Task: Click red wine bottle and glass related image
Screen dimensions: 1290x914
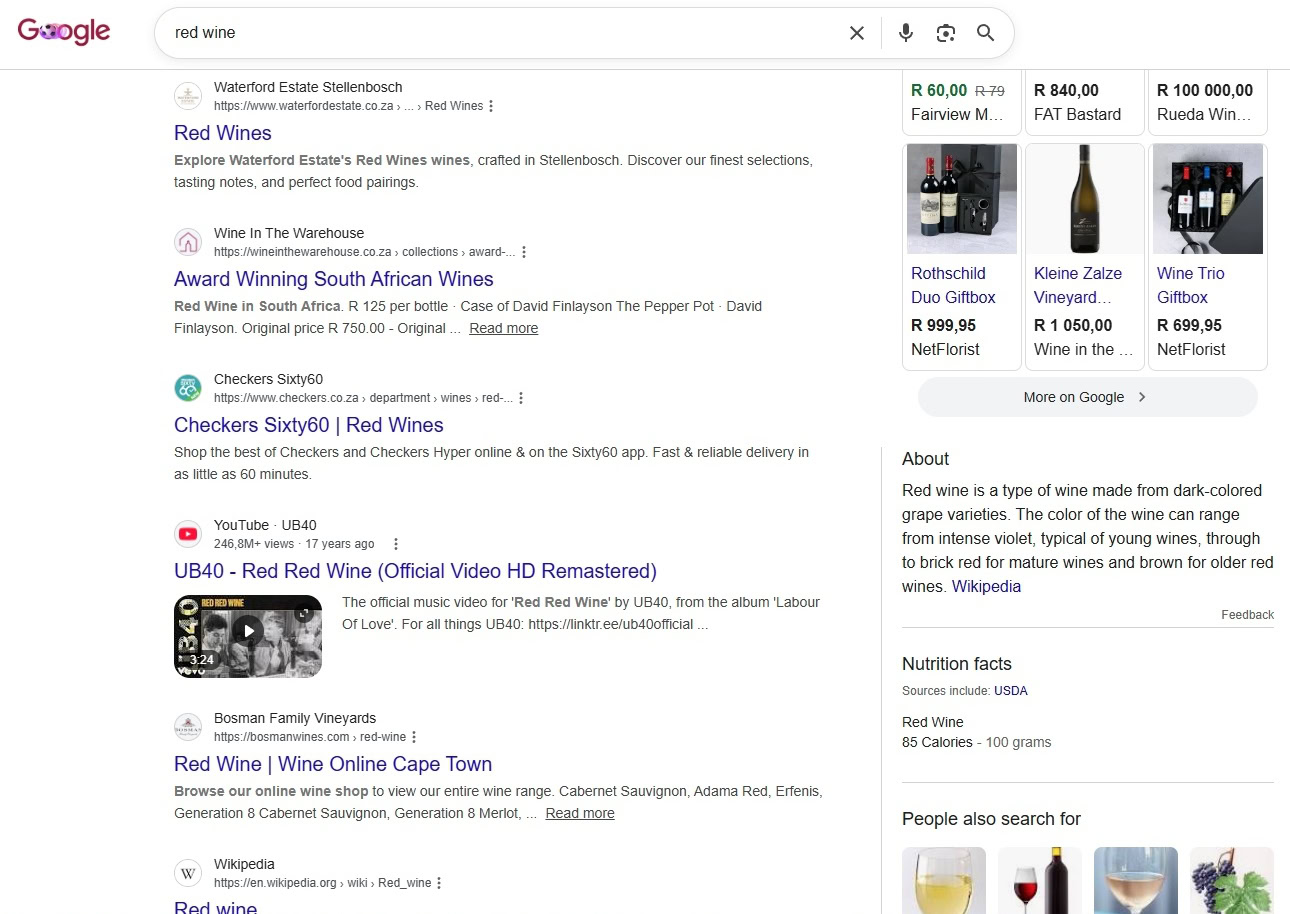Action: tap(1040, 880)
